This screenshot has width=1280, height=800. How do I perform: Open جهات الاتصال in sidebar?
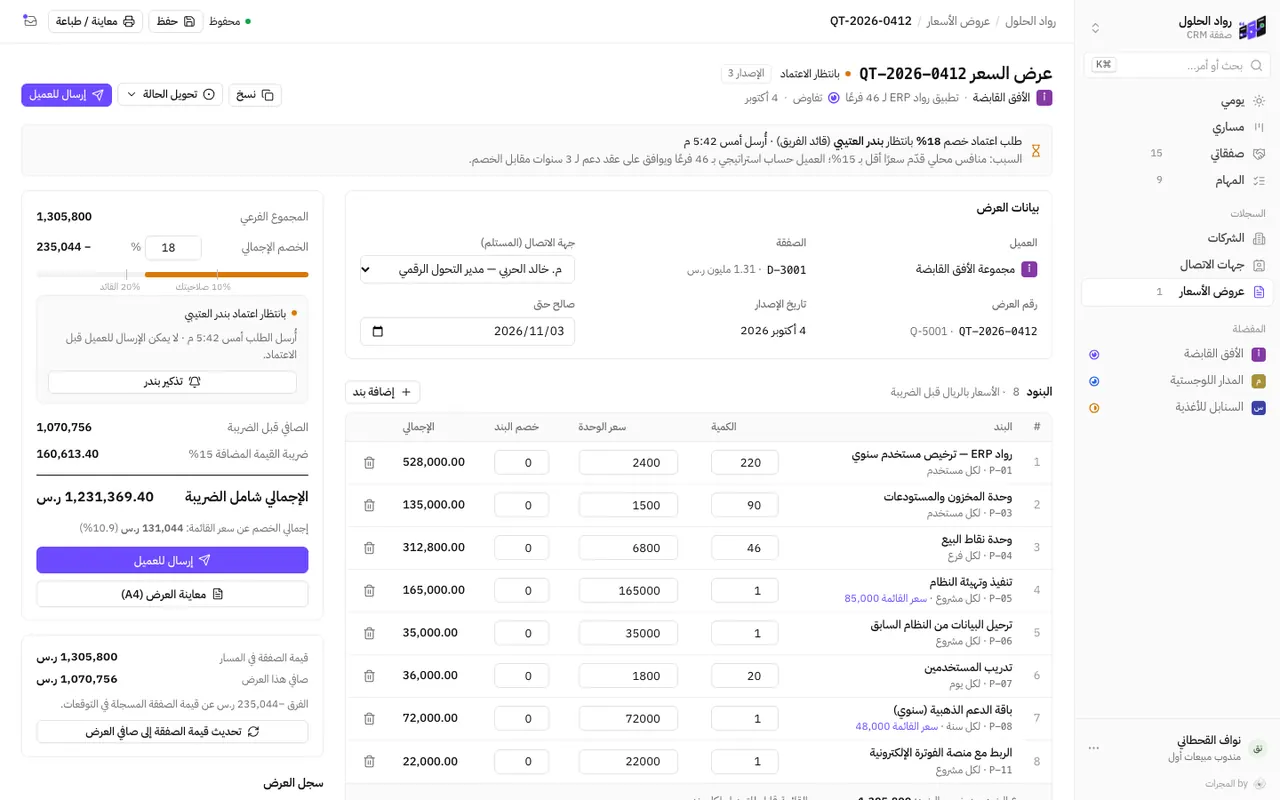(x=1178, y=265)
